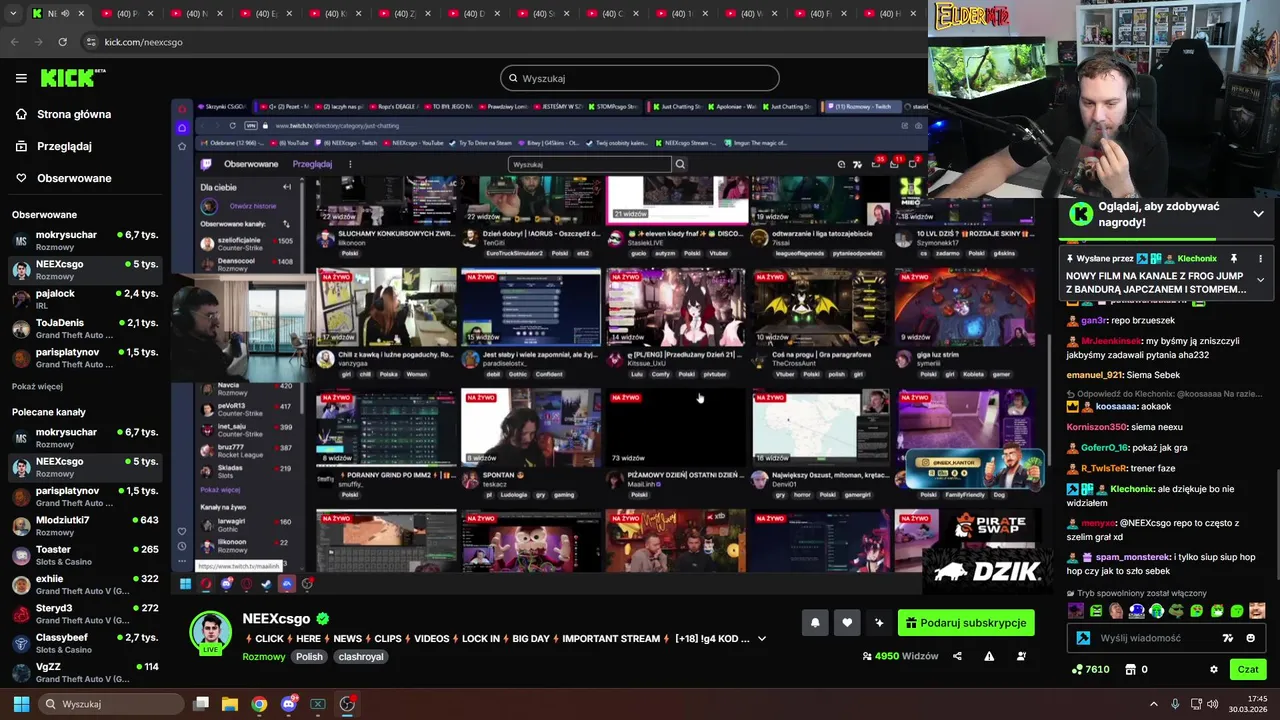Click Podaruj subskrypcje button
The height and width of the screenshot is (720, 1280).
click(966, 623)
